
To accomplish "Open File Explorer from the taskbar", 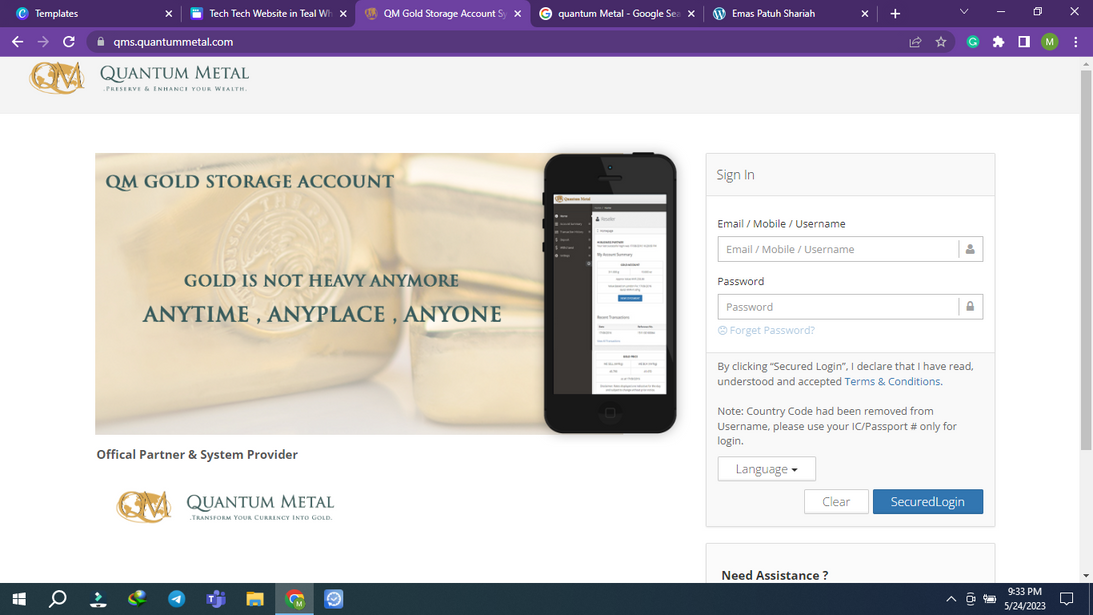I will [x=255, y=599].
